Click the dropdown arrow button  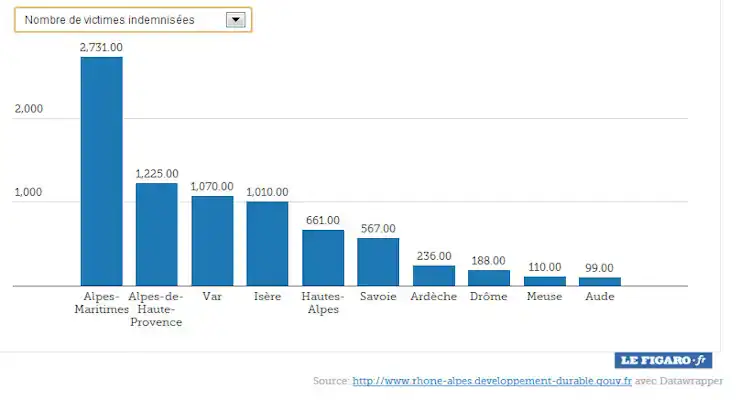coord(235,20)
